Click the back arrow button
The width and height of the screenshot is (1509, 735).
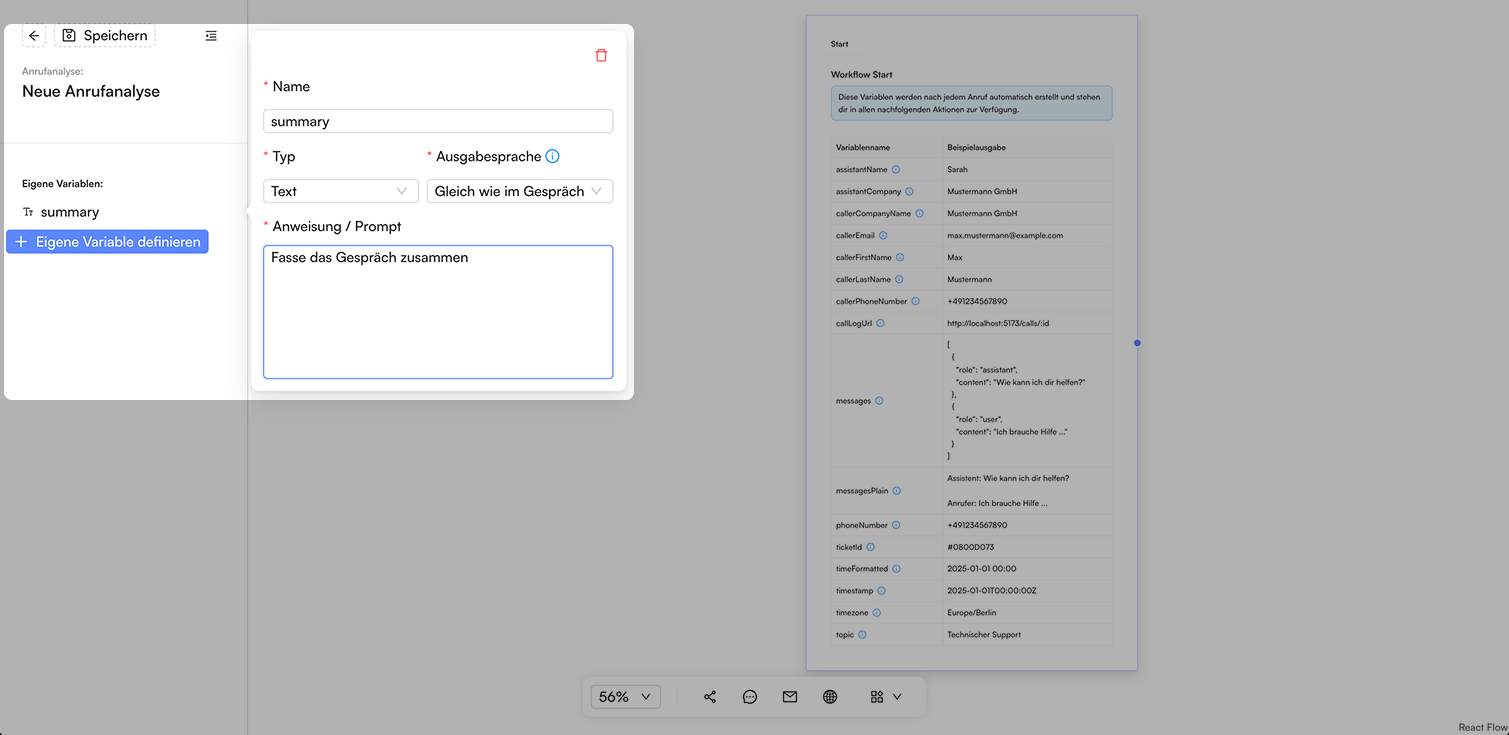[x=34, y=36]
